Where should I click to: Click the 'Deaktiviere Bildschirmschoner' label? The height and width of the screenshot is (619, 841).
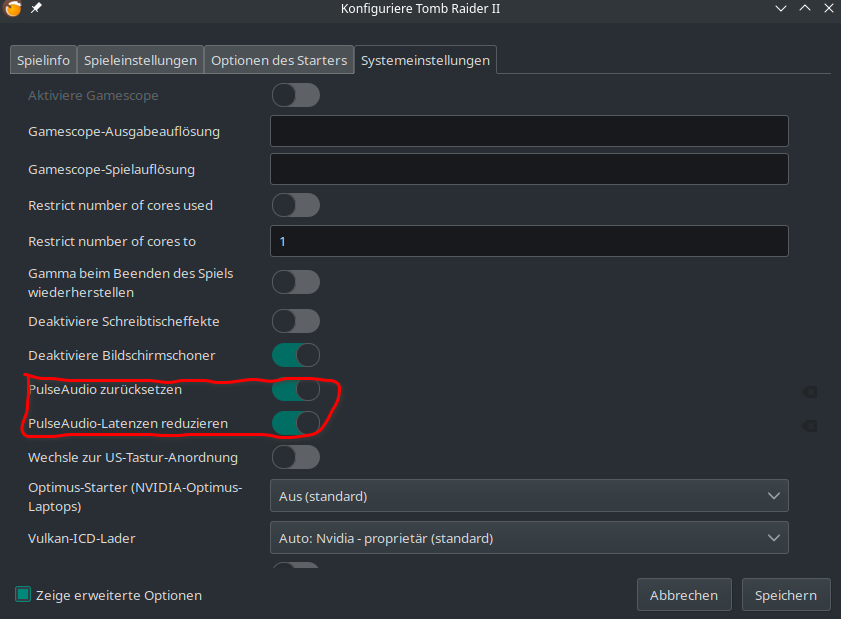pyautogui.click(x=122, y=355)
